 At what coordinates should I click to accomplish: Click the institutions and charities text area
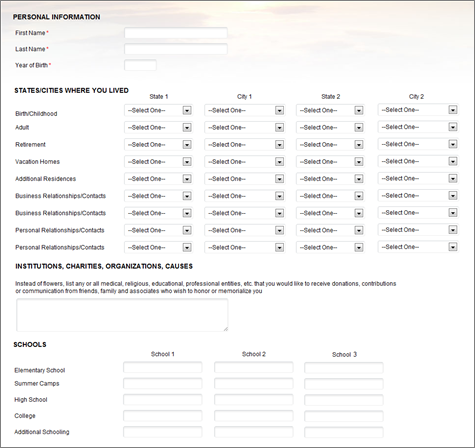click(122, 315)
